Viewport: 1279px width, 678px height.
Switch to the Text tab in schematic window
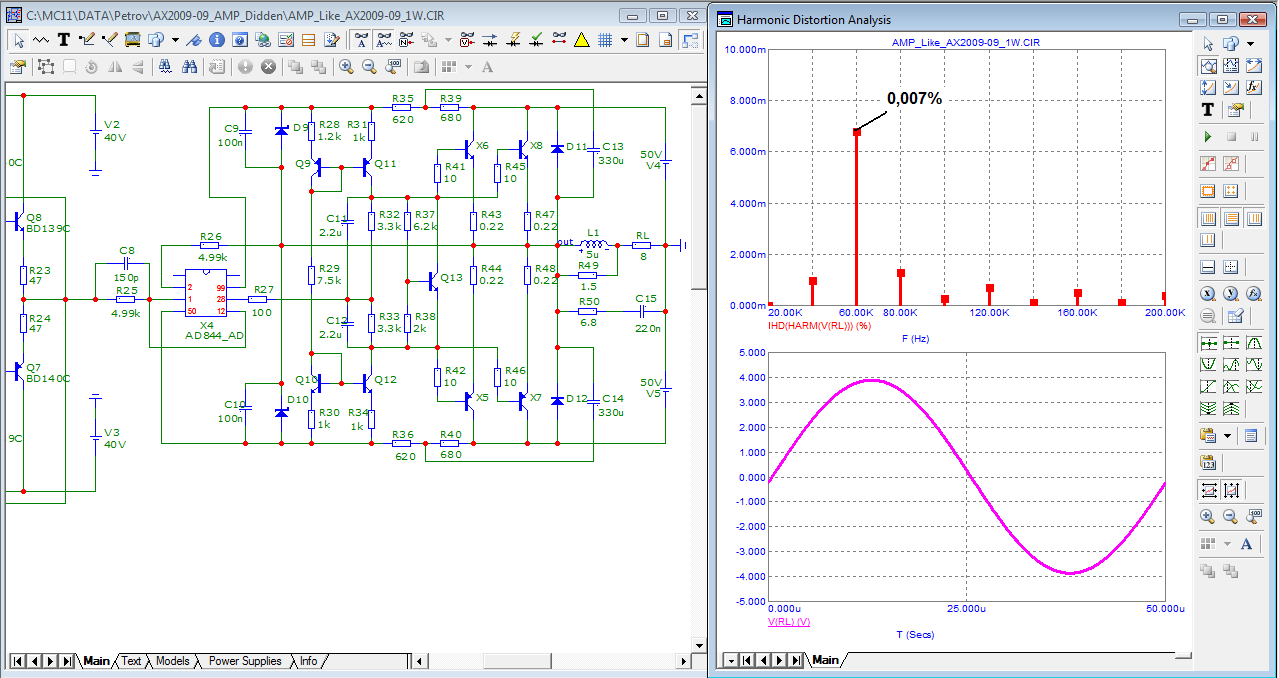131,661
